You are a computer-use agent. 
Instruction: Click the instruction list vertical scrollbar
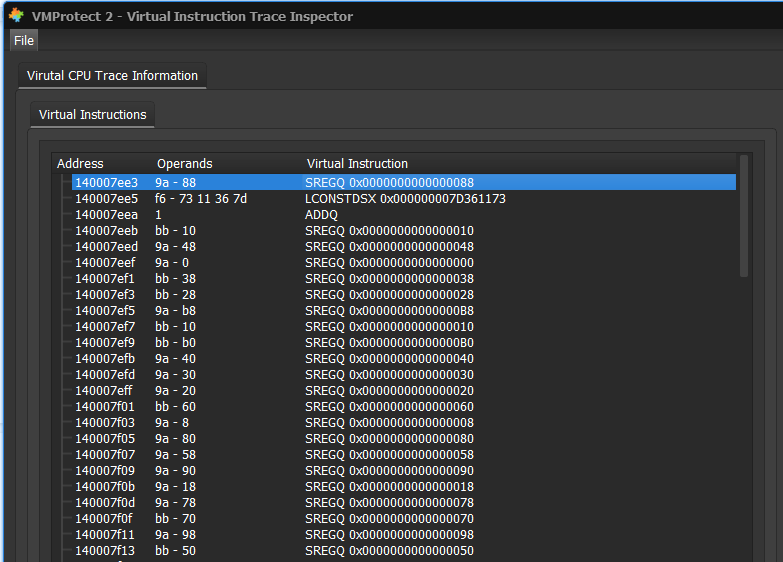(743, 215)
